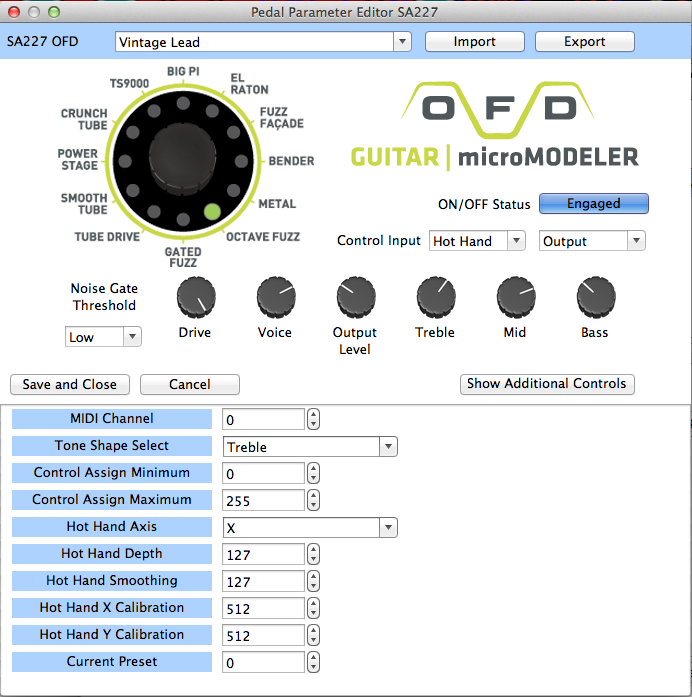Click the Hot Hand X Calibration field

263,609
